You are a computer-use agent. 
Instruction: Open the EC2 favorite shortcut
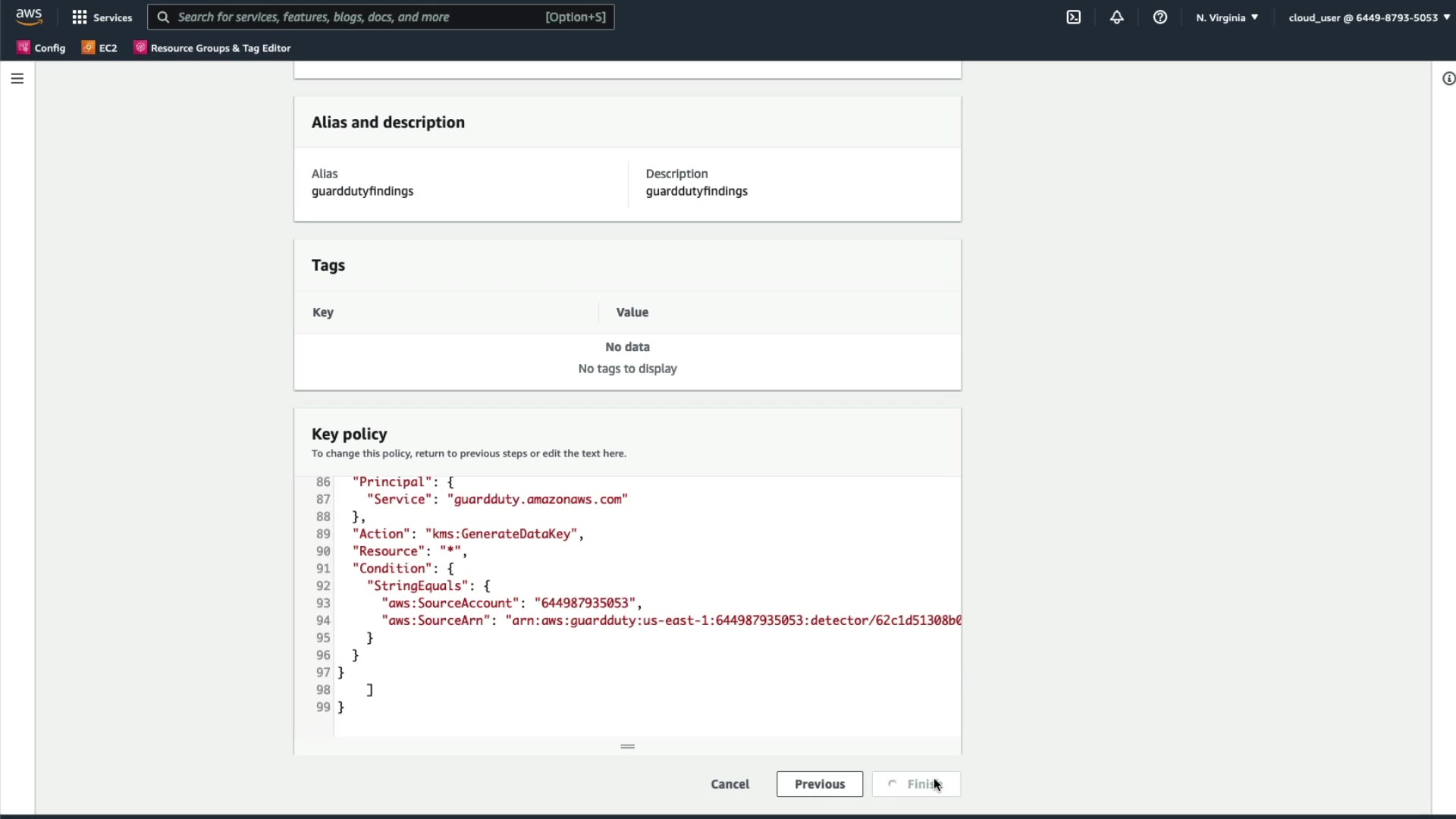click(99, 48)
